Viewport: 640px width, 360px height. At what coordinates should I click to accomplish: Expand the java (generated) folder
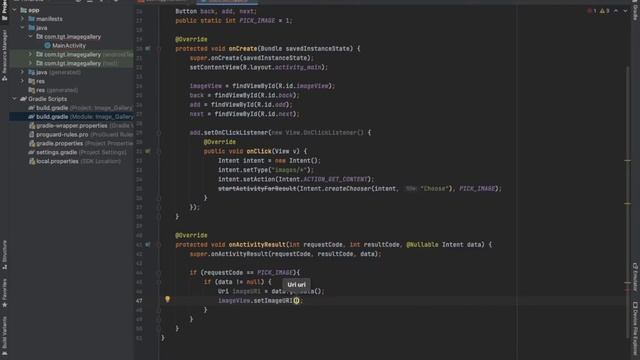(23, 72)
